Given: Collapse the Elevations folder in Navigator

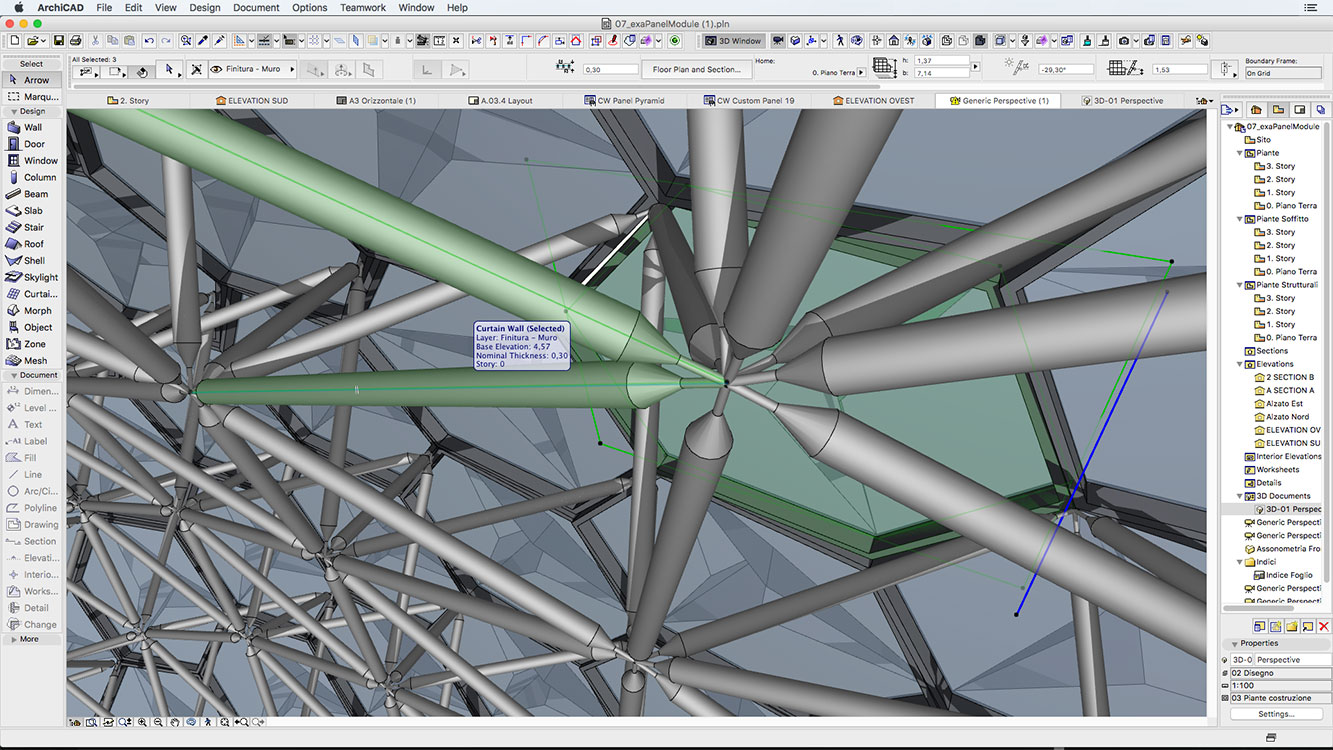Looking at the screenshot, I should click(1238, 363).
